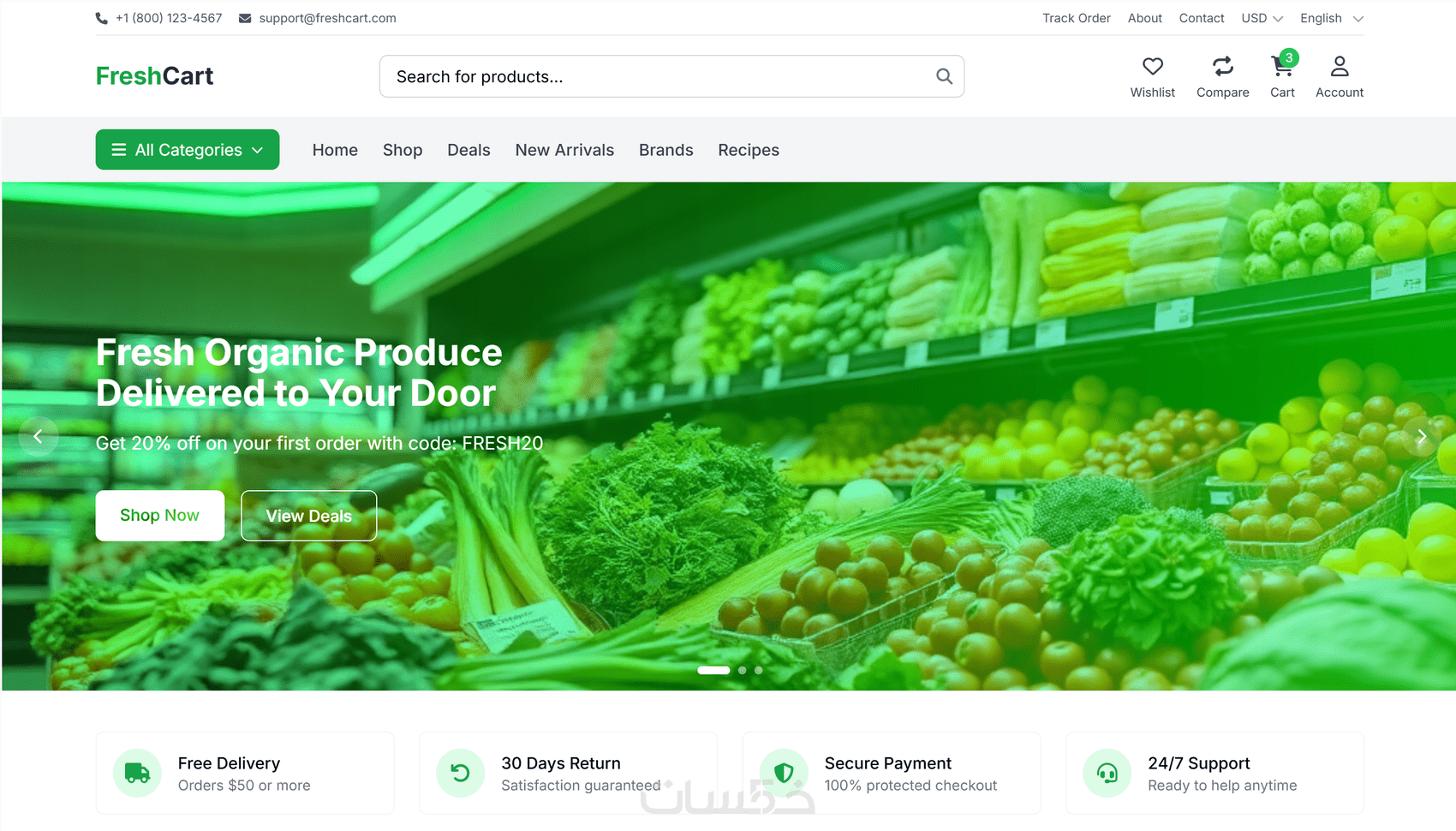Click the 24/7 Support headset icon
Screen dimensions: 1456x831
coord(1107,773)
